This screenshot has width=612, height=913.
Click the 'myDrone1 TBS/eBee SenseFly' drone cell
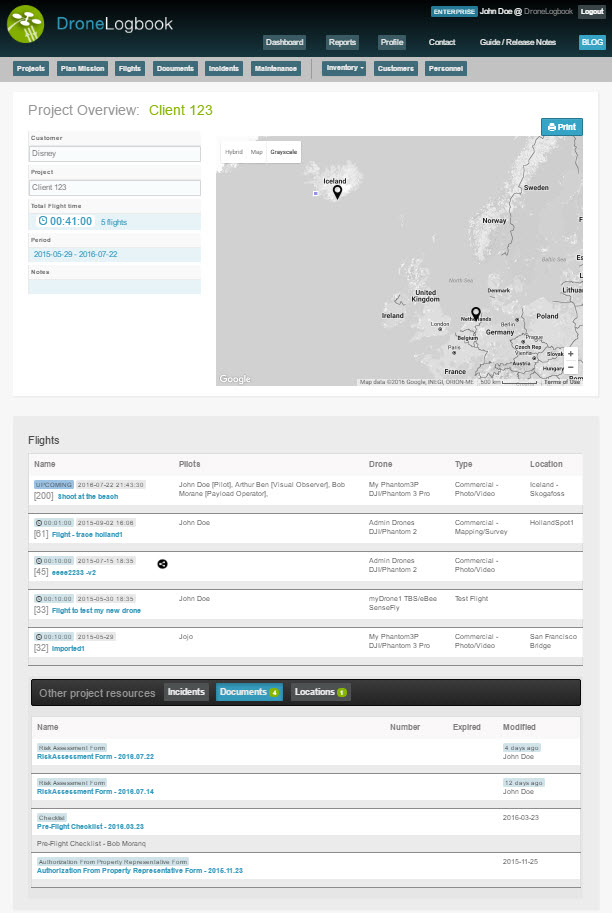click(402, 603)
